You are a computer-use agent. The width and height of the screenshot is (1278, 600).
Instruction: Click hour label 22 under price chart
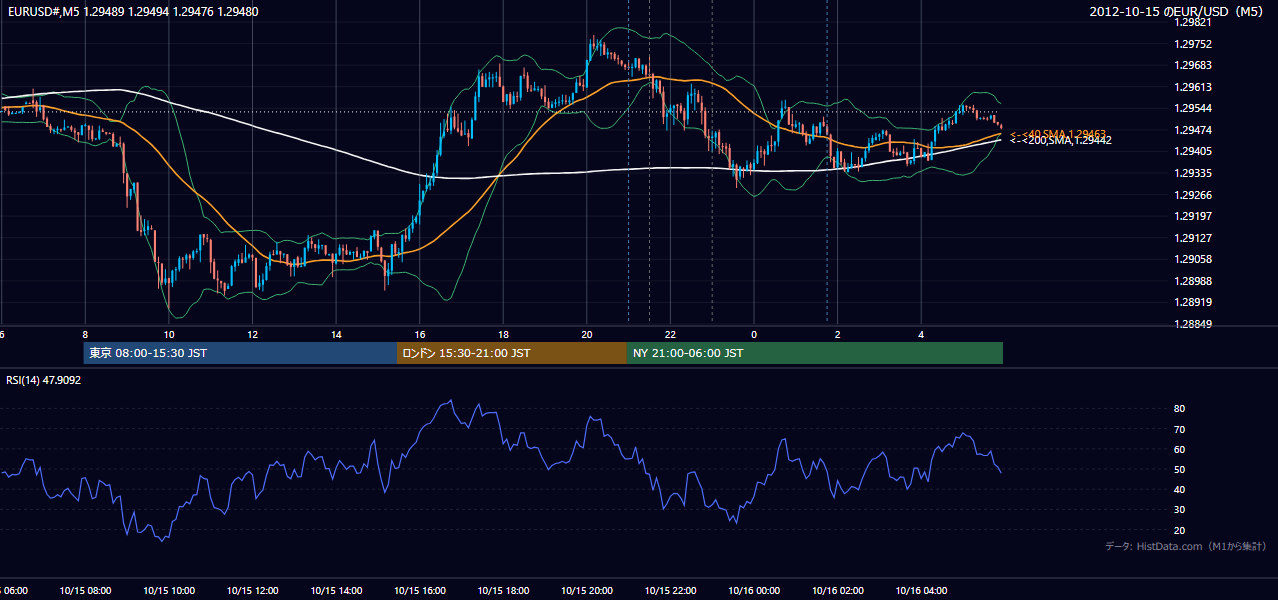[x=670, y=335]
